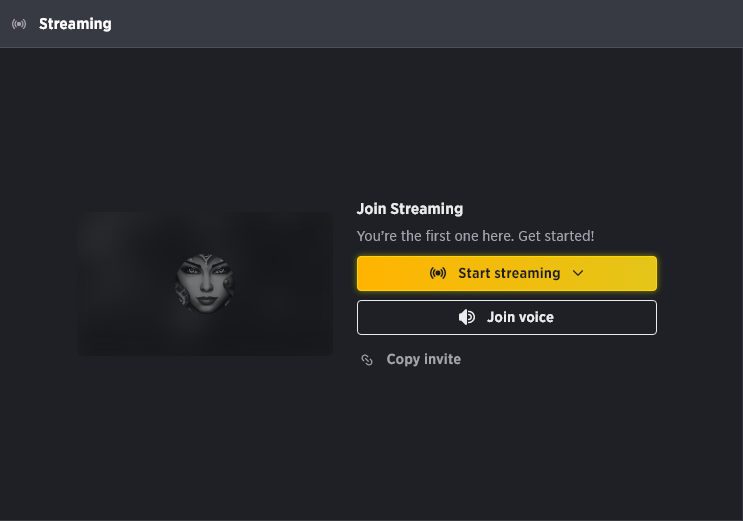Viewport: 743px width, 521px height.
Task: Click the Join Streaming heading
Action: point(410,209)
